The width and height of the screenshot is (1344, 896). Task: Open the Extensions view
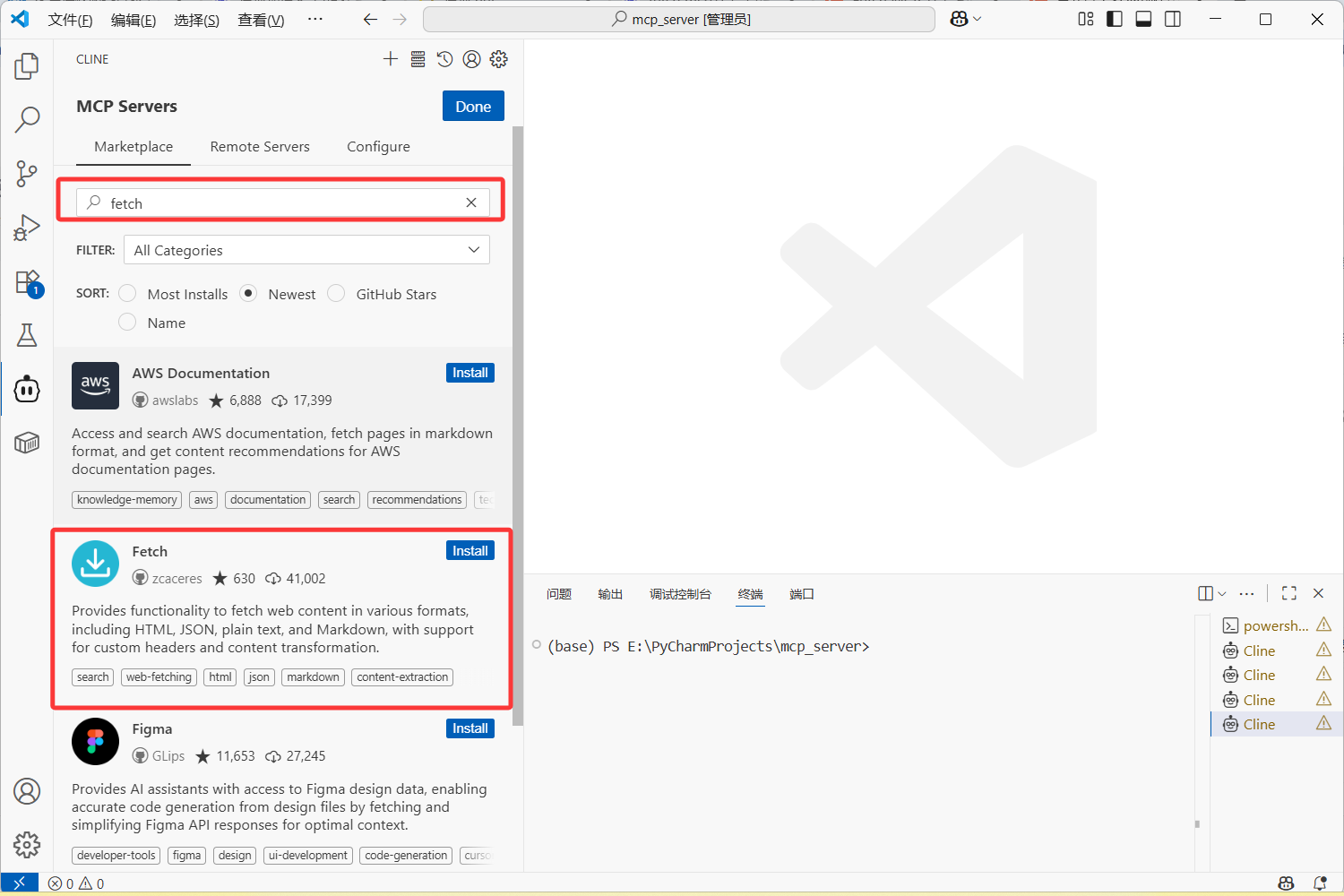click(x=27, y=282)
